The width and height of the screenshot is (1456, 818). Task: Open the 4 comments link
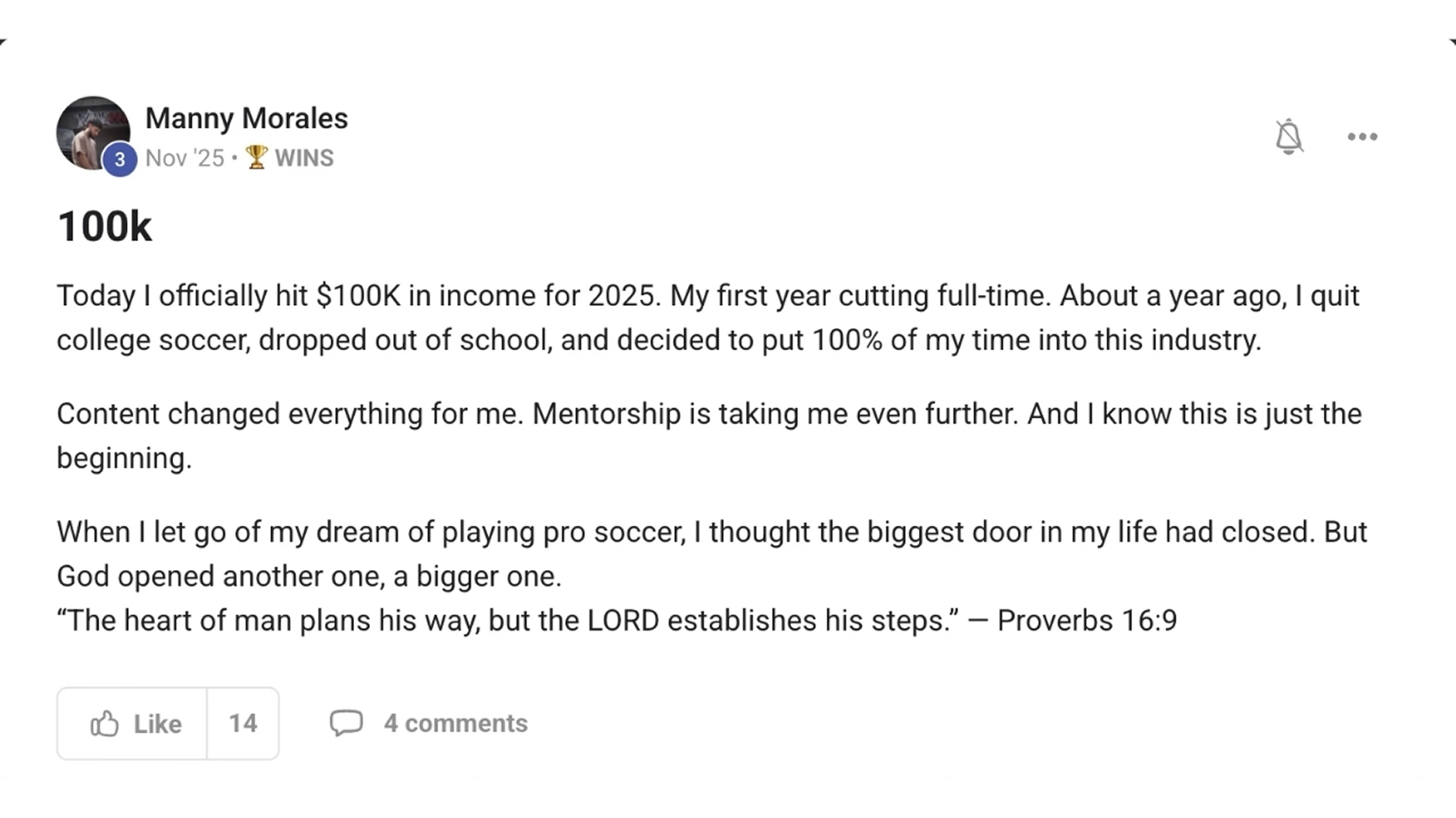455,723
